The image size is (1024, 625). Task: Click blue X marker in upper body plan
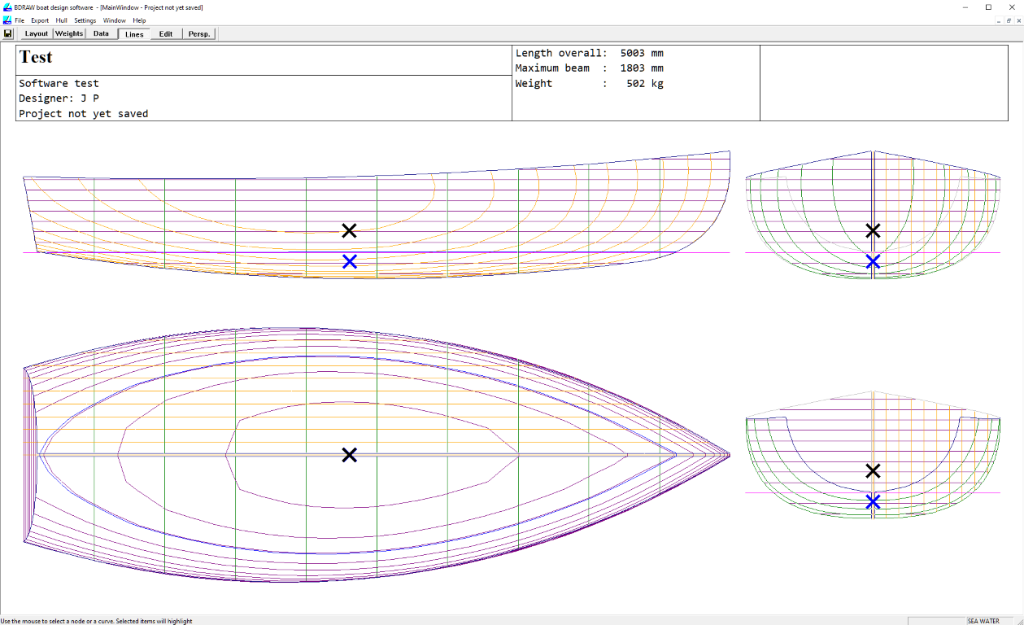pos(873,261)
